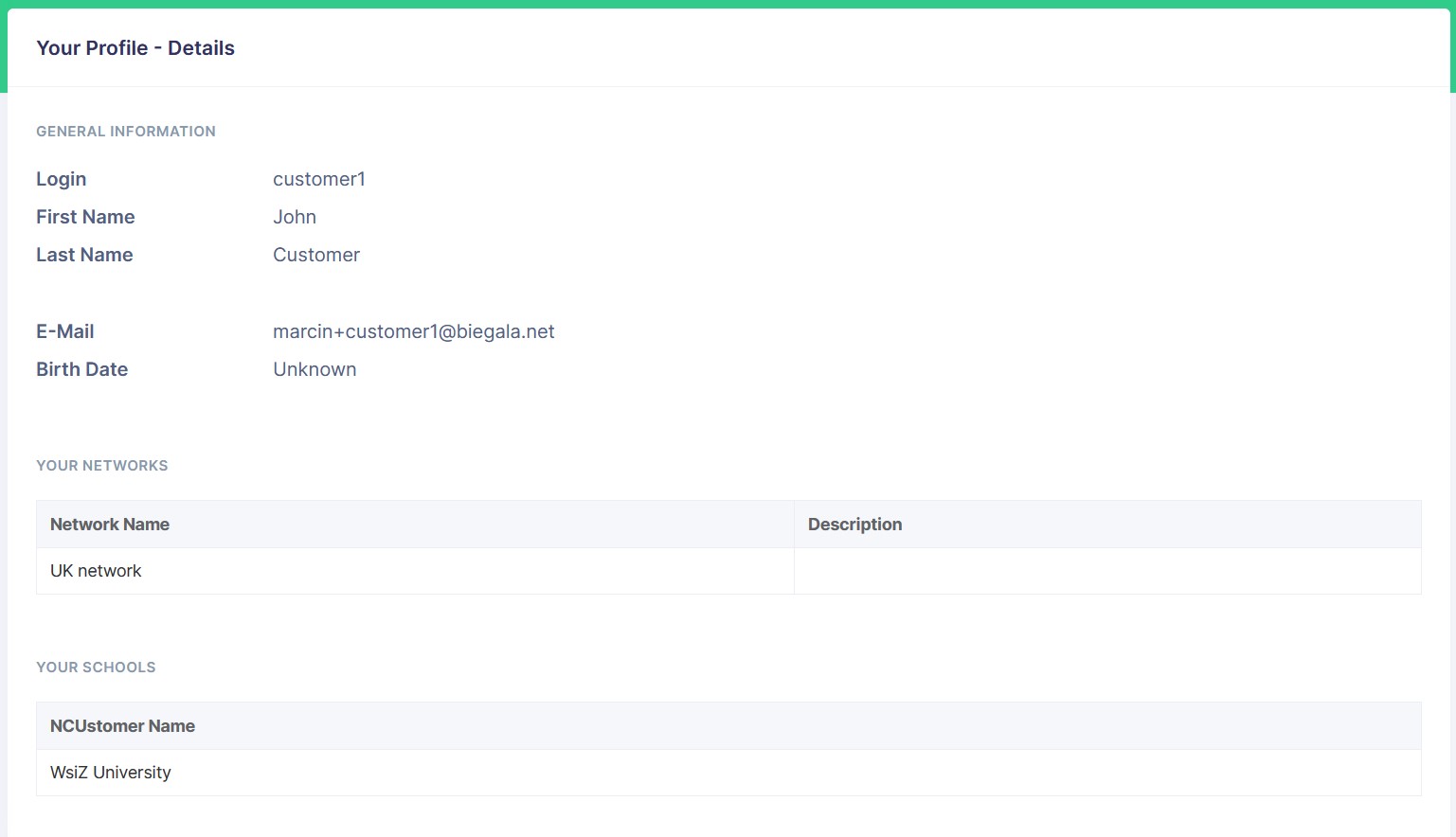The width and height of the screenshot is (1456, 837).
Task: Select the Unknown birth date value
Action: point(315,369)
